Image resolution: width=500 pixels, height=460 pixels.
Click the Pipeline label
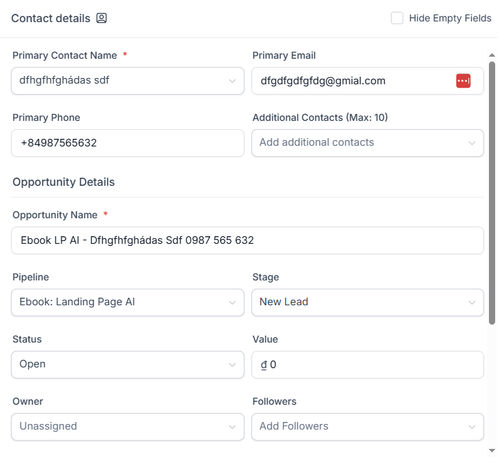(x=31, y=277)
